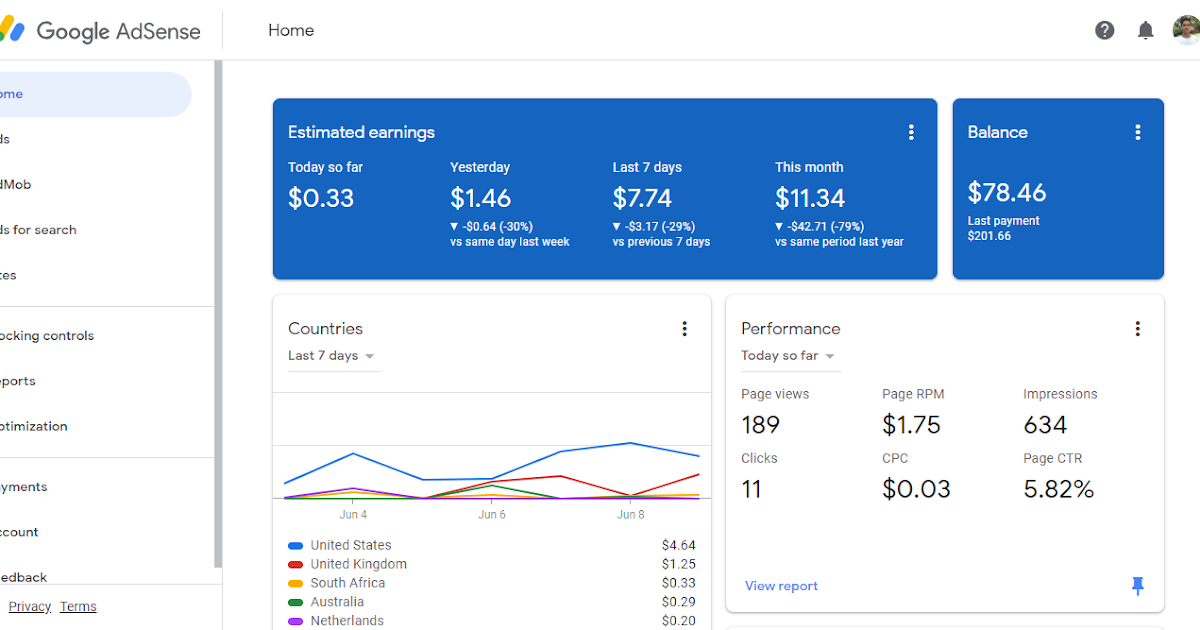Open Balance card three-dot menu

[x=1137, y=132]
